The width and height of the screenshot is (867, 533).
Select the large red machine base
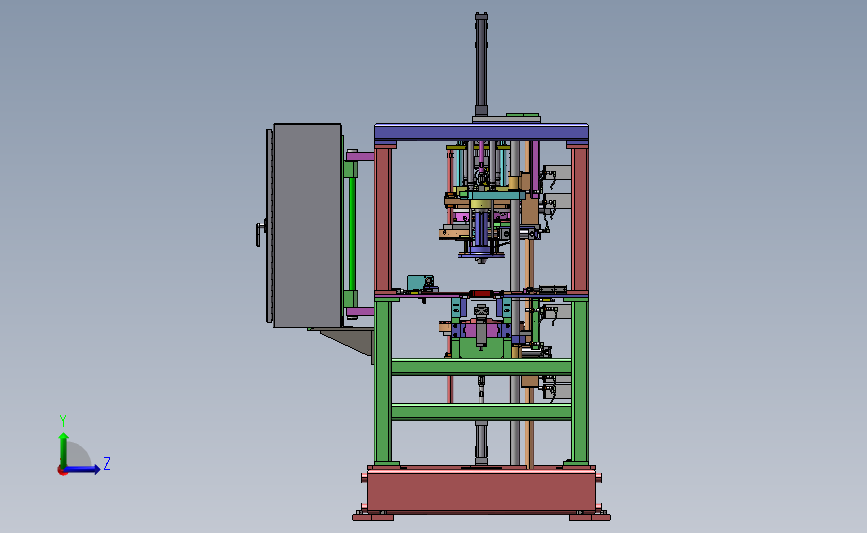tap(481, 490)
